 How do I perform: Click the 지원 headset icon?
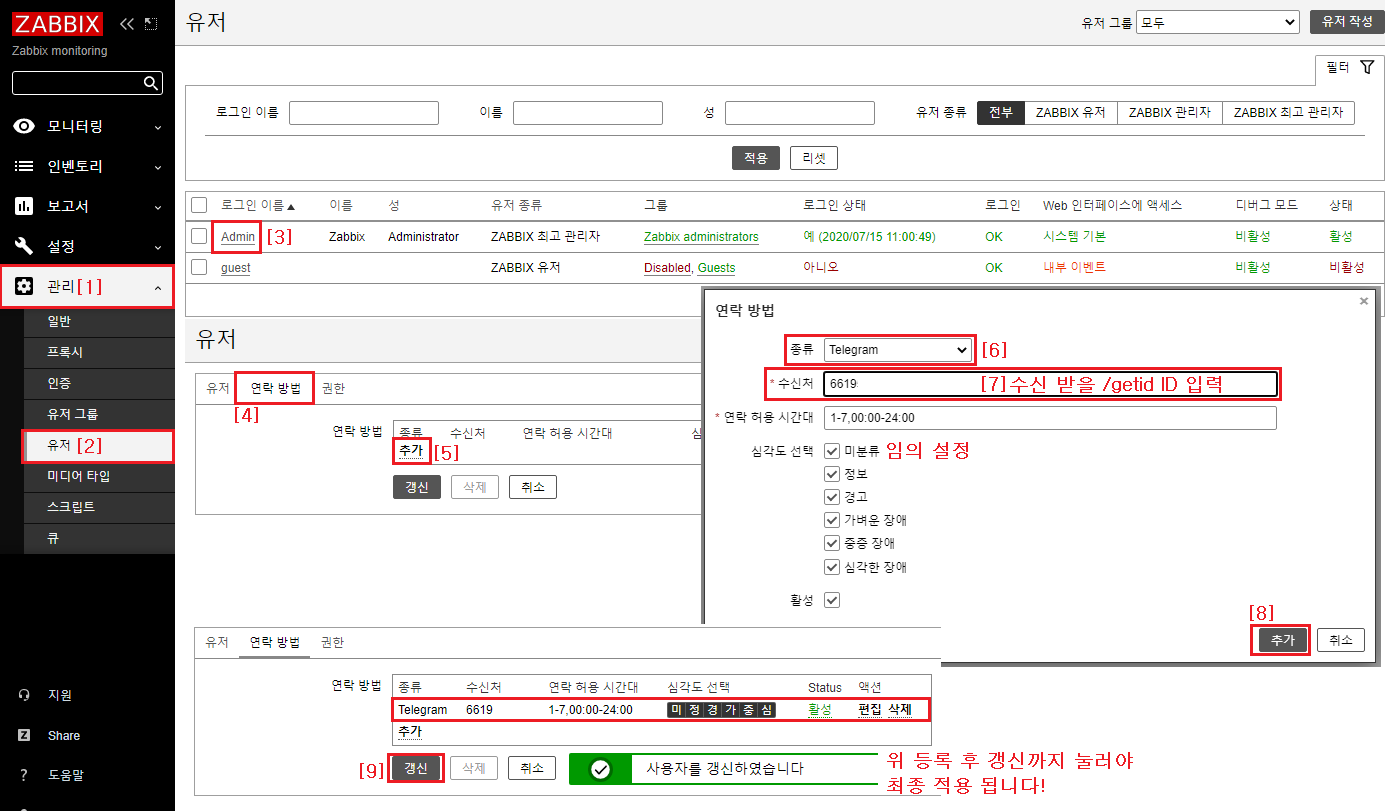pos(24,695)
